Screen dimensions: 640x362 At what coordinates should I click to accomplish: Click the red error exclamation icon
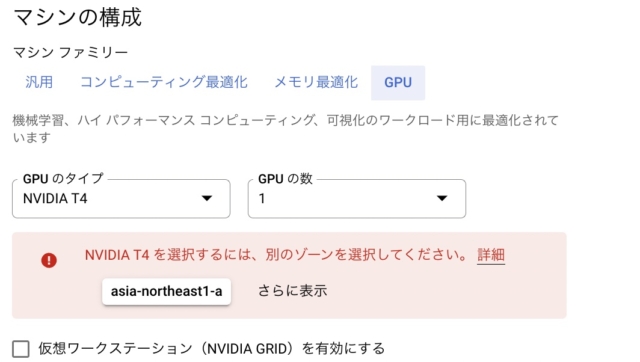tap(49, 260)
